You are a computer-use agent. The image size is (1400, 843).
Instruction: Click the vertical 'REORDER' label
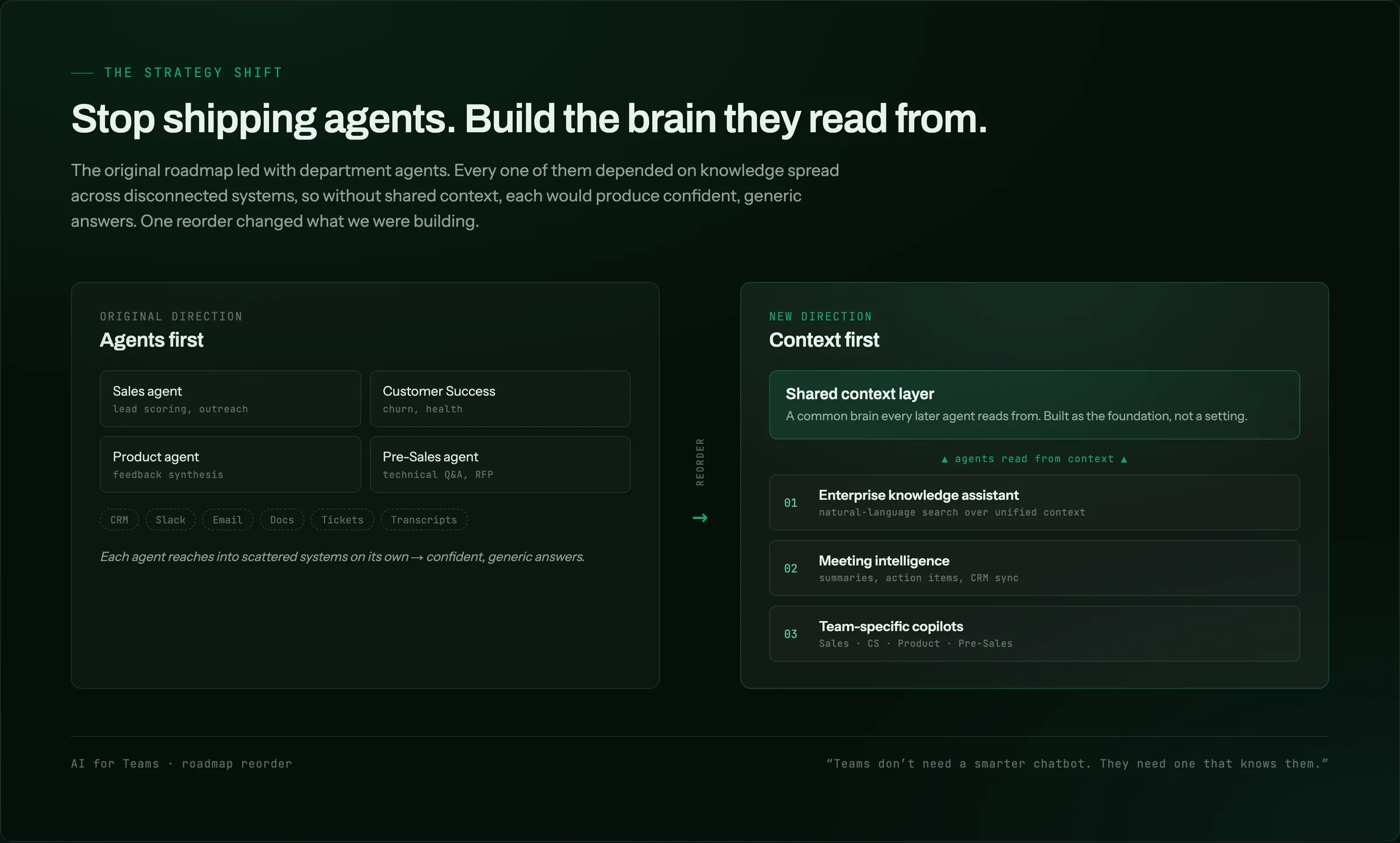click(700, 462)
